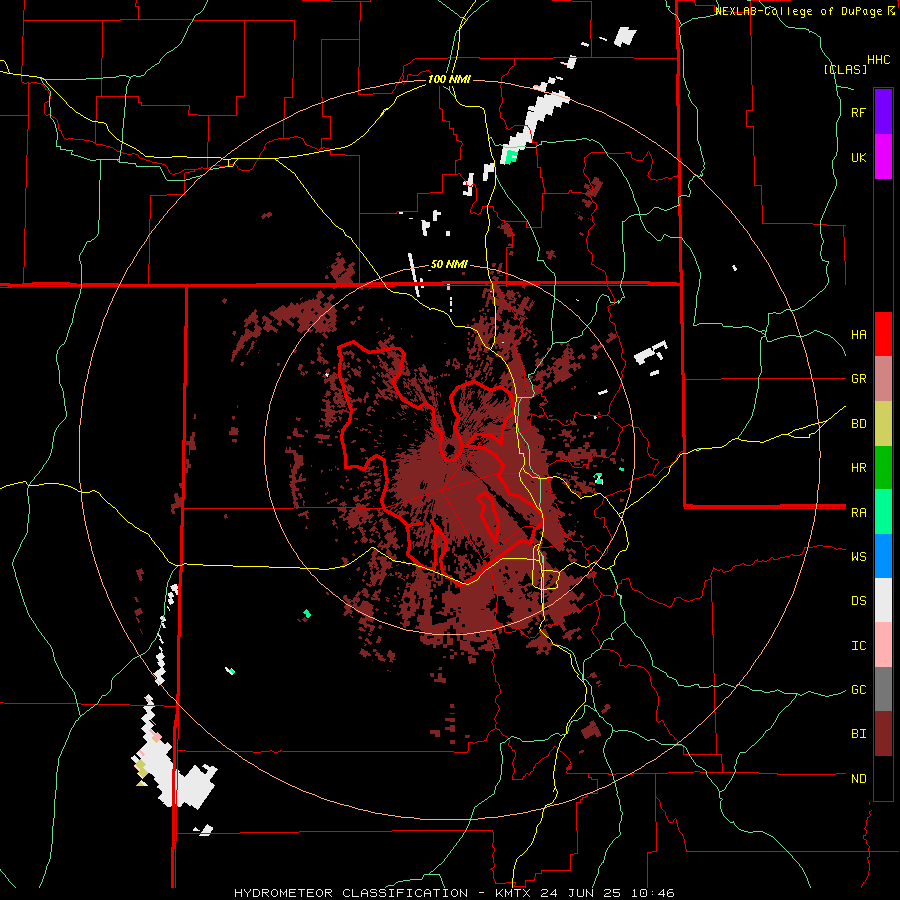900x900 pixels.
Task: Click the NEXLAB-College of DuPage credit text
Action: [798, 11]
